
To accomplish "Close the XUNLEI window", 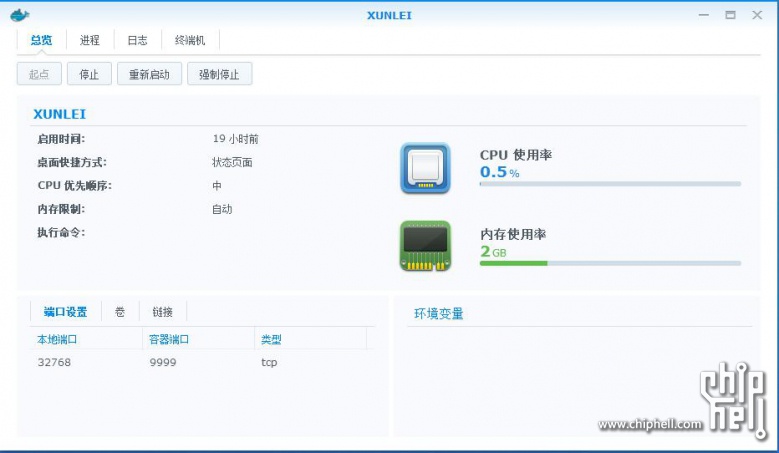I will tap(757, 15).
